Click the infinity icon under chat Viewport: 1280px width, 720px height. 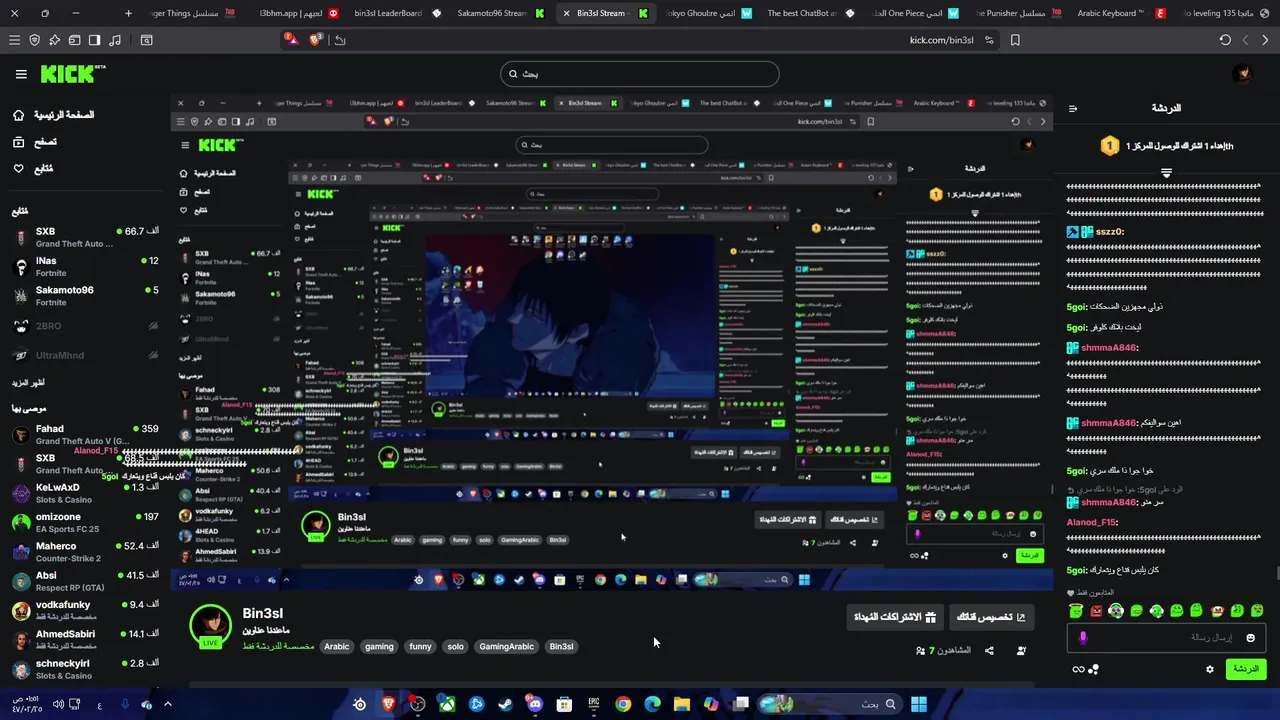point(1078,669)
